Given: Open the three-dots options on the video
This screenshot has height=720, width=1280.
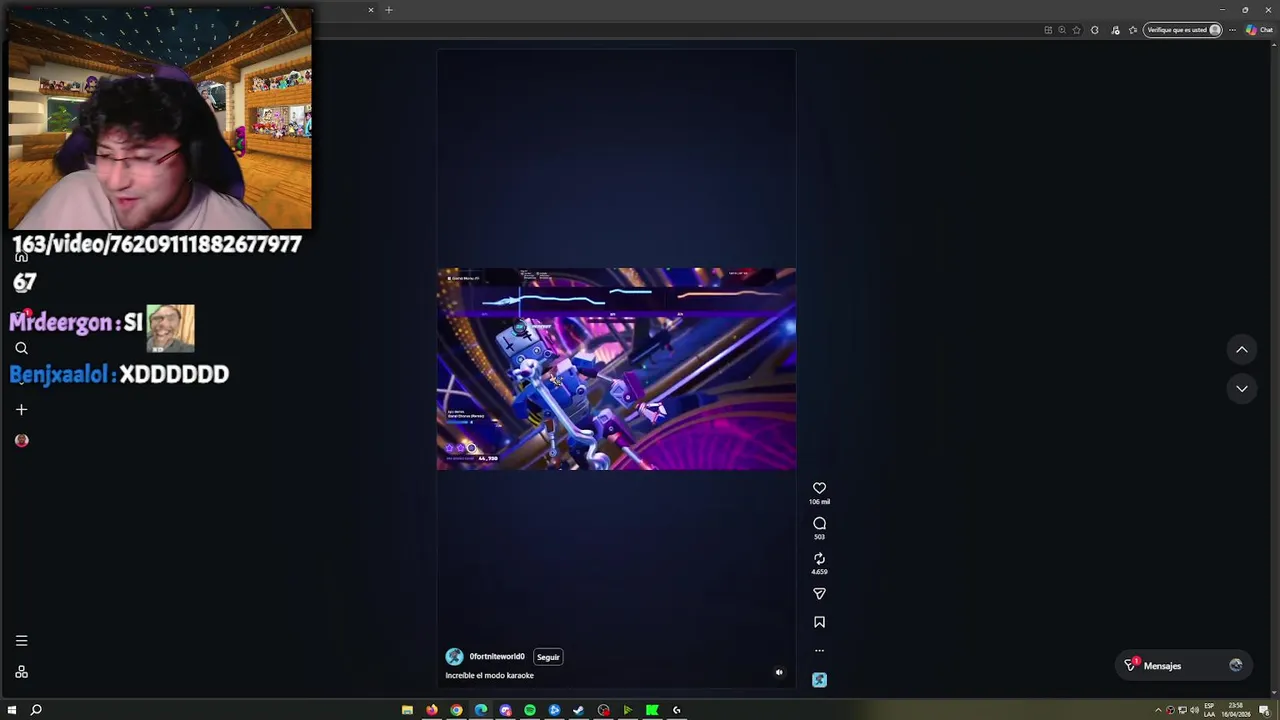Looking at the screenshot, I should (819, 651).
